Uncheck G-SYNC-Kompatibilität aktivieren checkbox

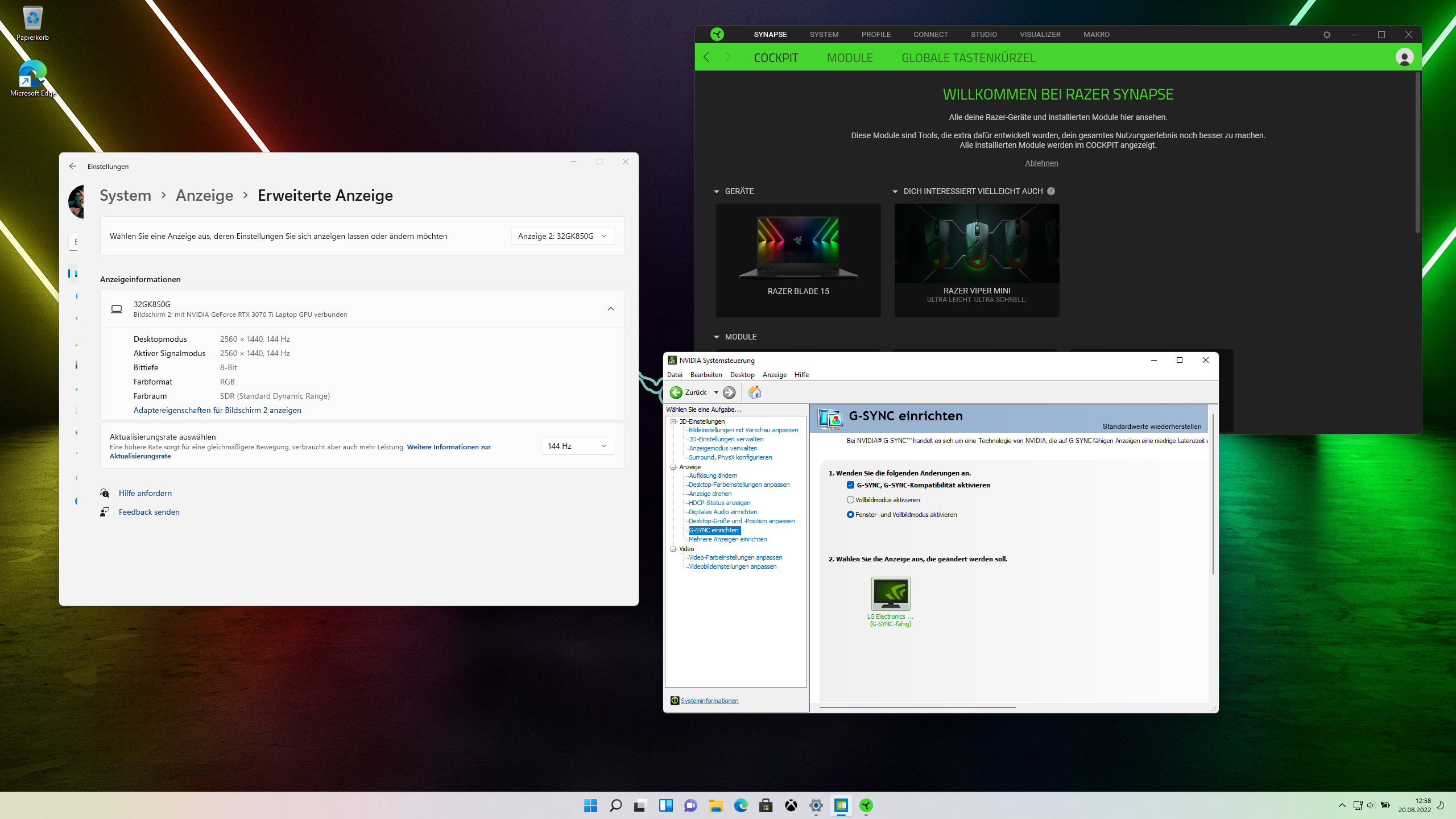[x=850, y=485]
